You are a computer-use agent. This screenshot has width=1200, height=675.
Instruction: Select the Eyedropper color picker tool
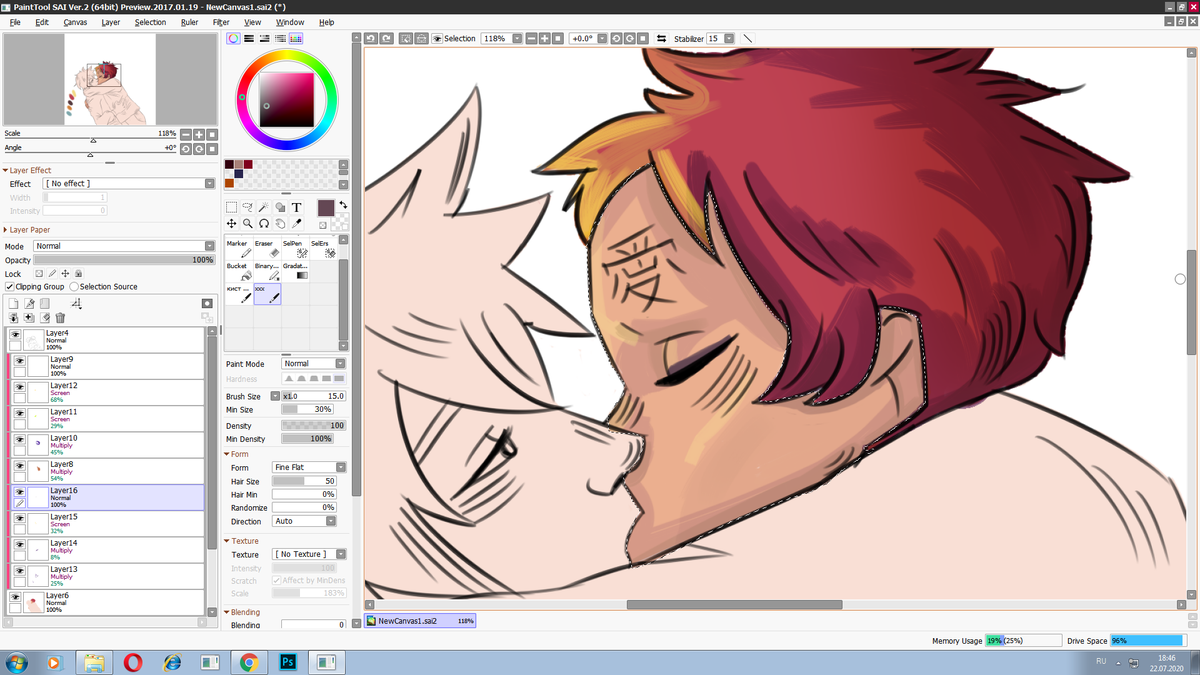(x=297, y=224)
